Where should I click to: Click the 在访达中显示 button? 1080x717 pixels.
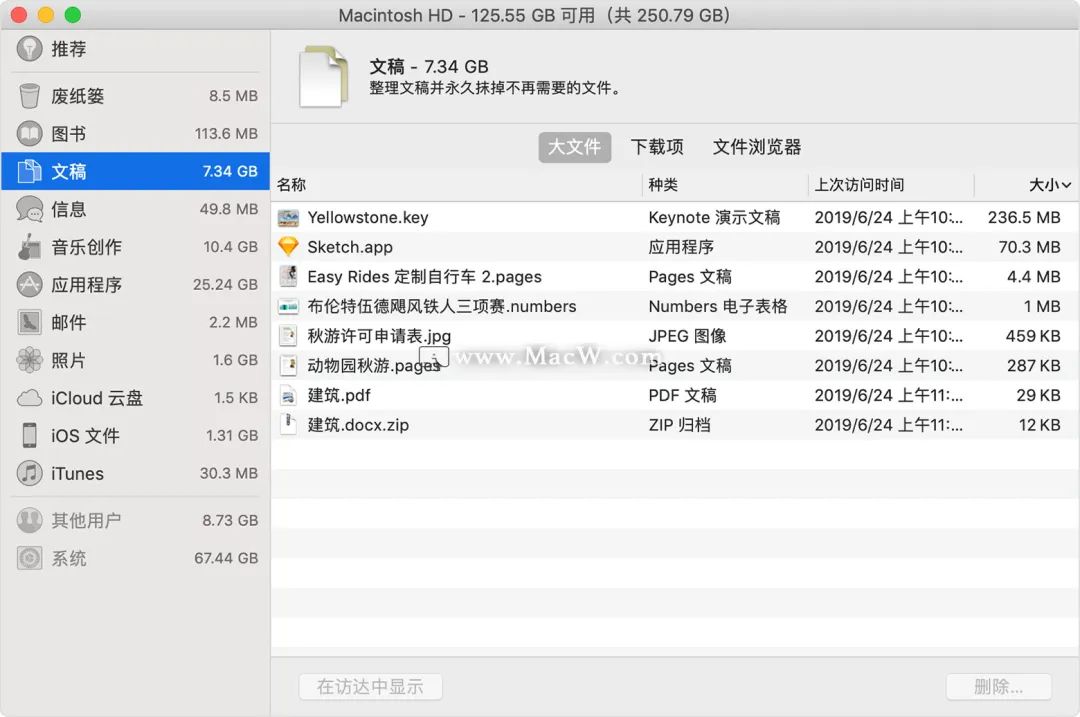click(x=371, y=686)
